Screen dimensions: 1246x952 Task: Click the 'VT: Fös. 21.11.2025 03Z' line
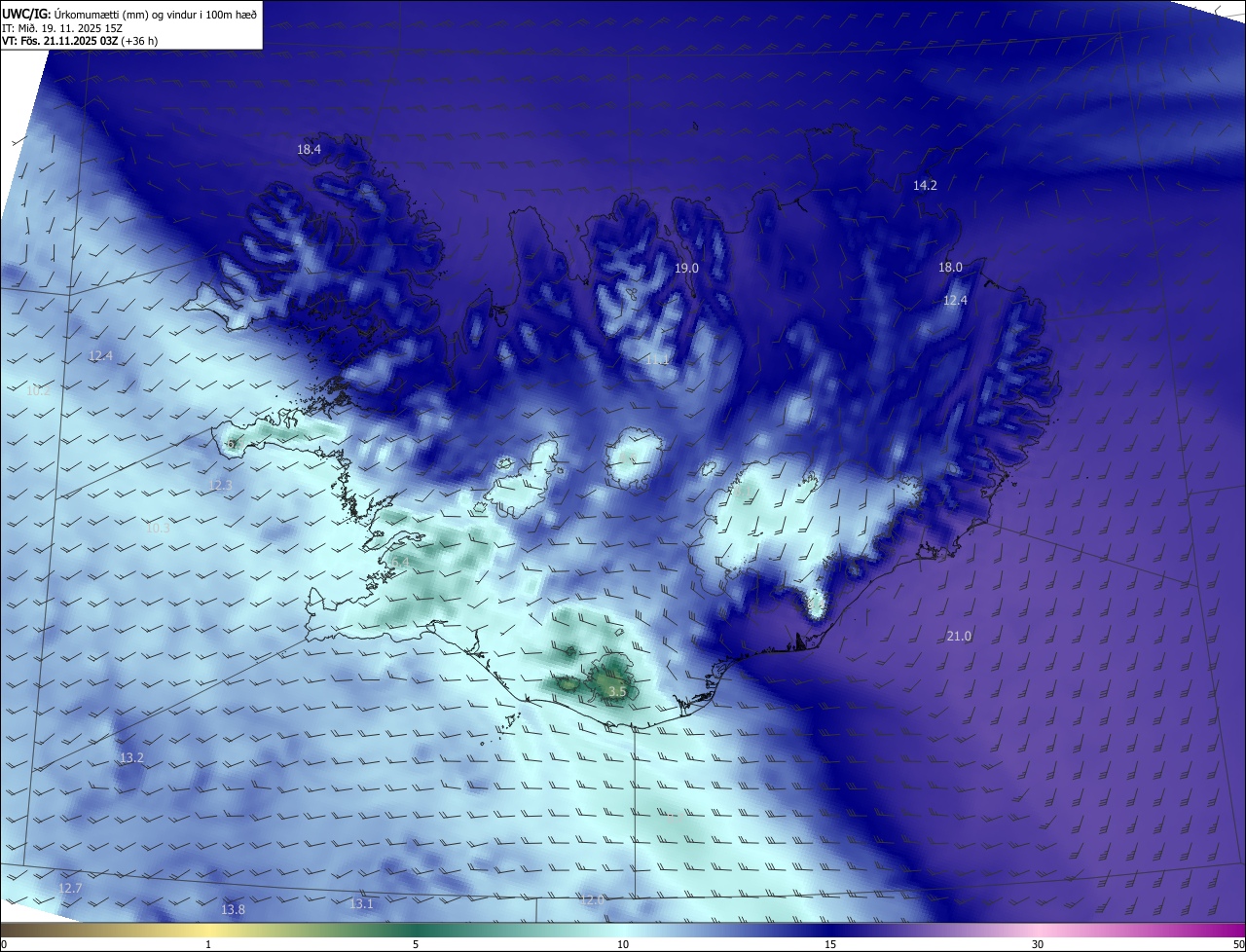coord(59,42)
